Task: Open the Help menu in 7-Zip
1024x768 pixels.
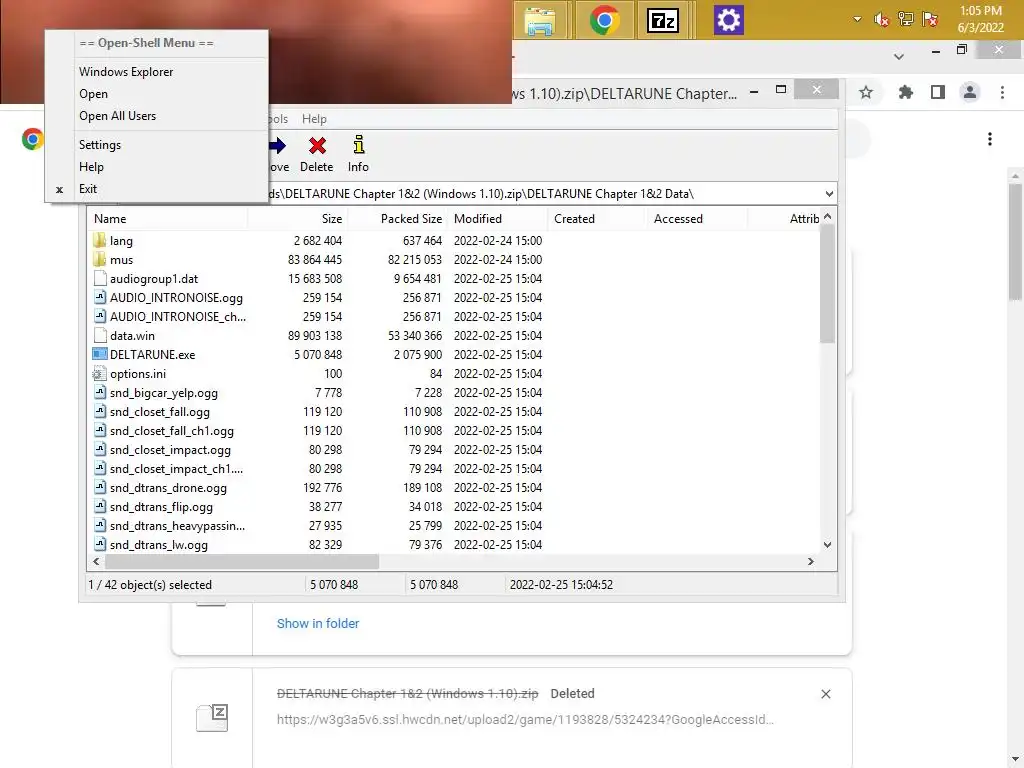Action: [x=314, y=119]
